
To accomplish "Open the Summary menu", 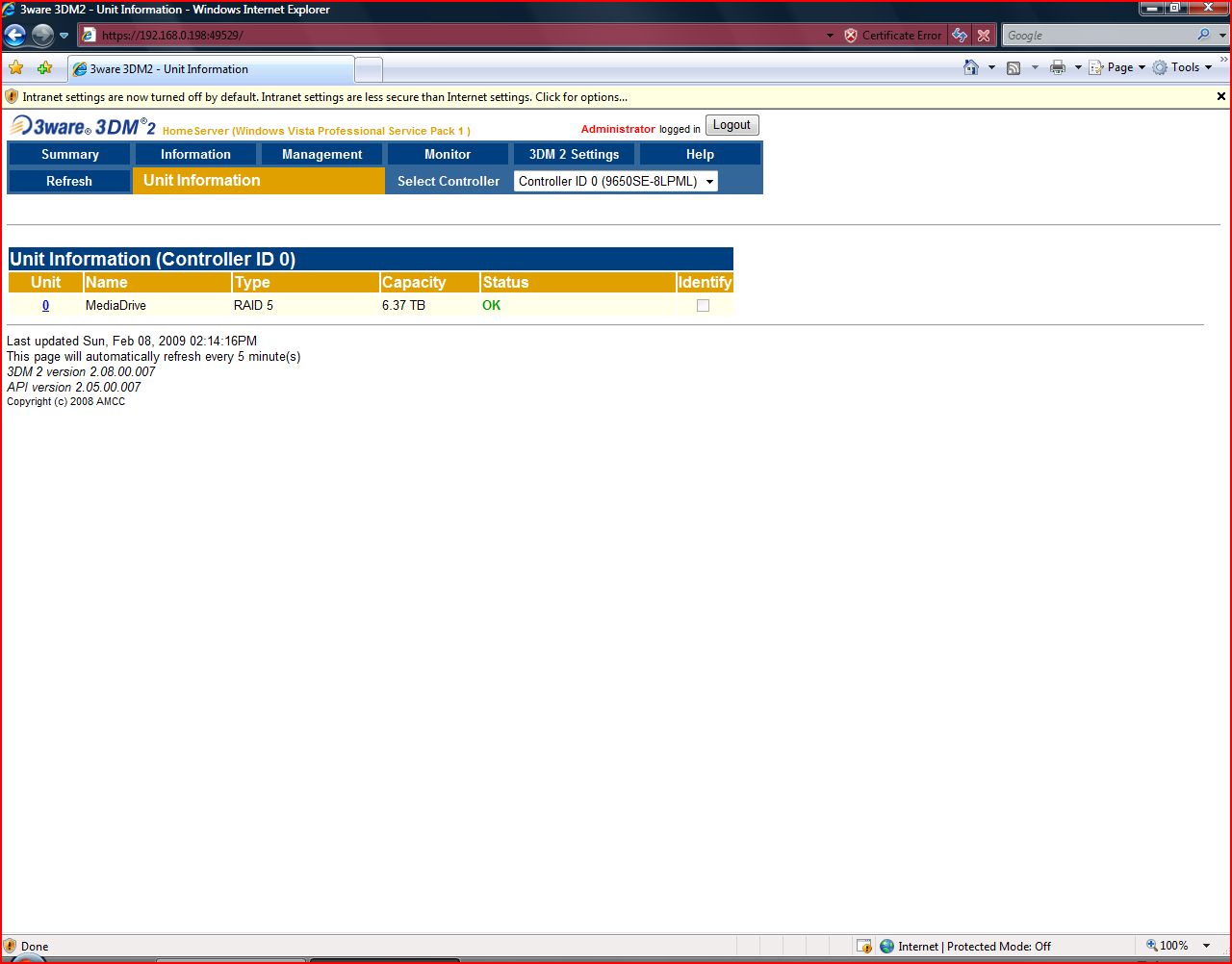I will 69,154.
